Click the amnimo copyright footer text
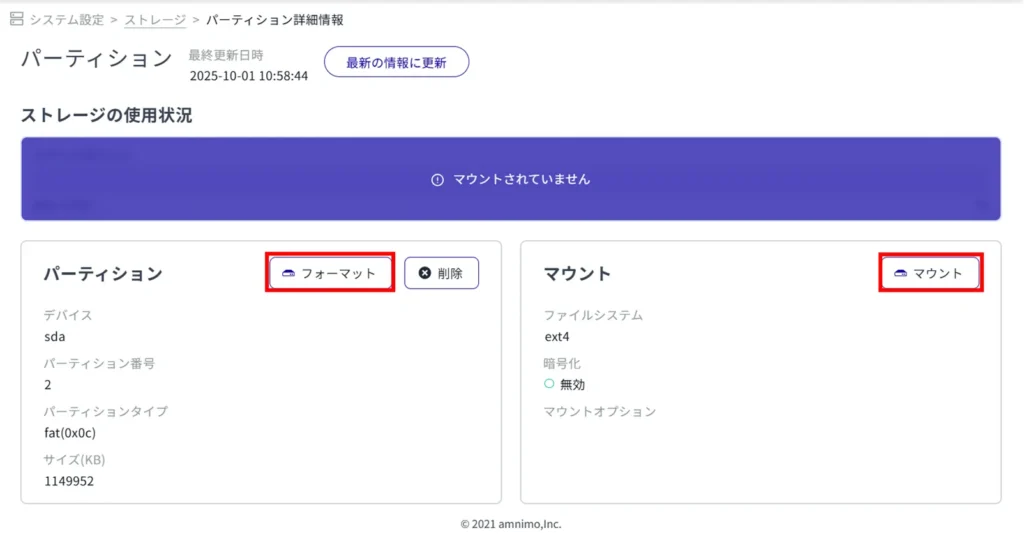Viewport: 1024px width, 534px height. (x=511, y=523)
